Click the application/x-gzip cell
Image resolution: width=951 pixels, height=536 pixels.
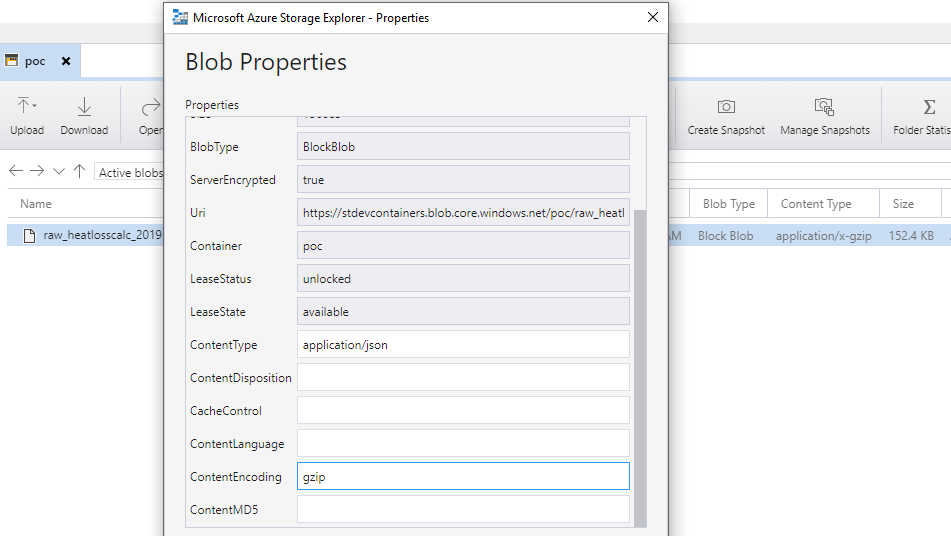pyautogui.click(x=823, y=236)
